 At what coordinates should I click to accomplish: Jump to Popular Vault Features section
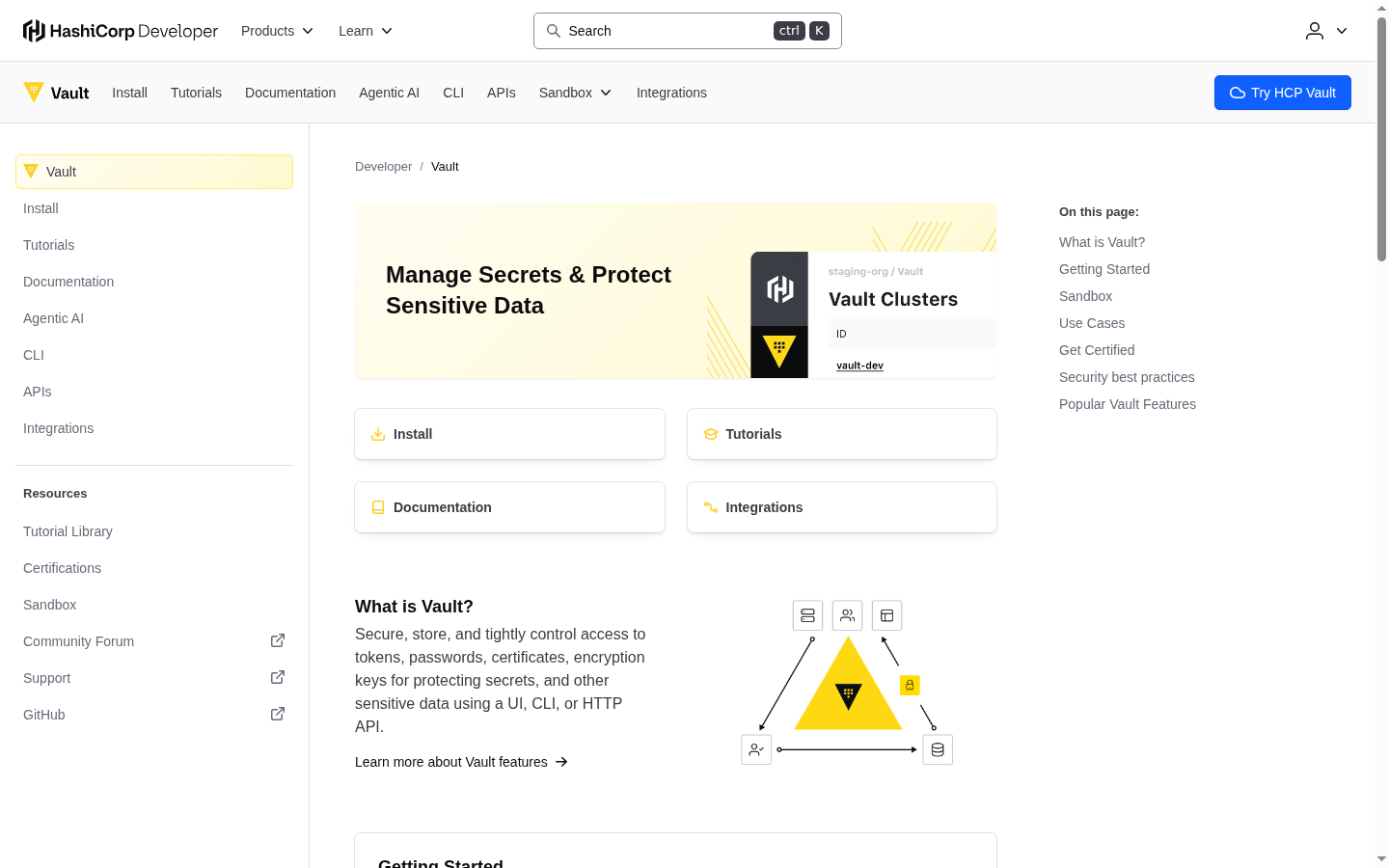[x=1128, y=404]
